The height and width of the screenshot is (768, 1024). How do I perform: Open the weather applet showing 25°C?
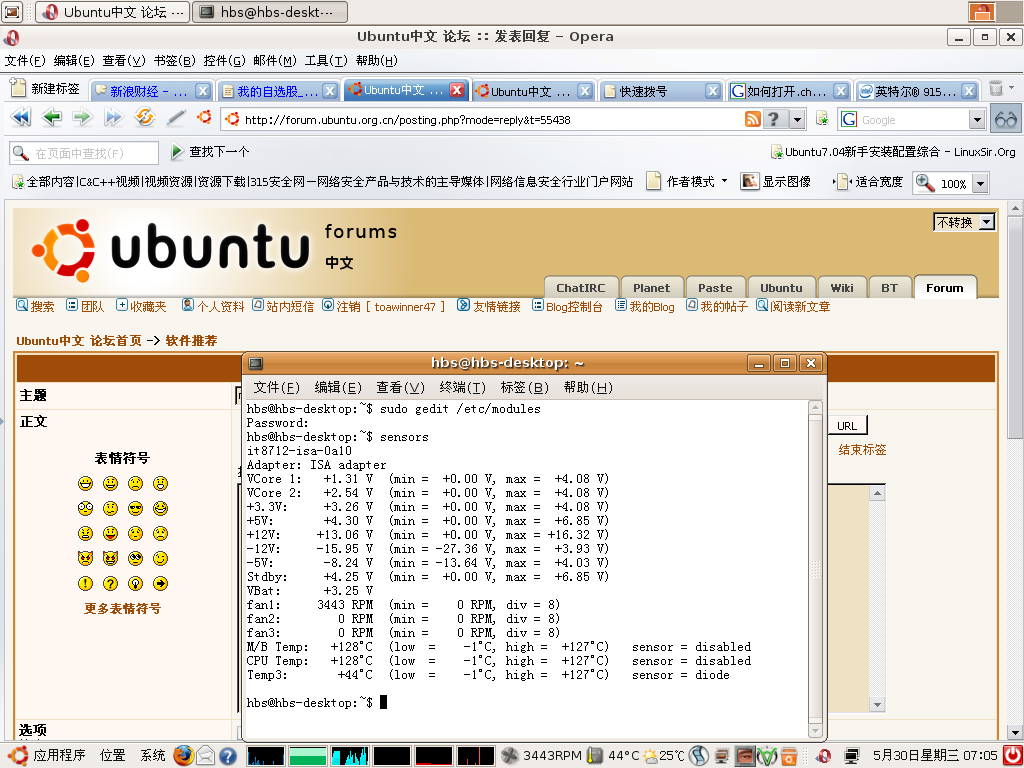664,756
